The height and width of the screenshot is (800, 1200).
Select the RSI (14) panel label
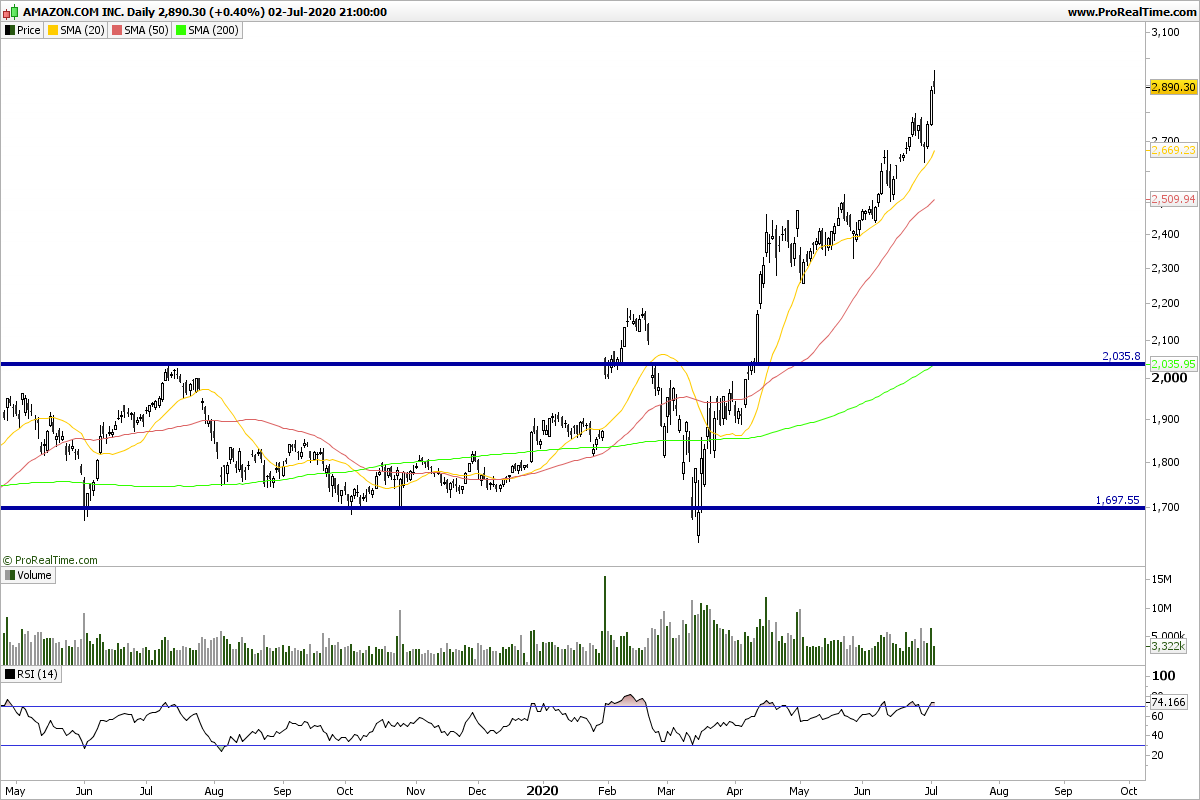click(38, 674)
